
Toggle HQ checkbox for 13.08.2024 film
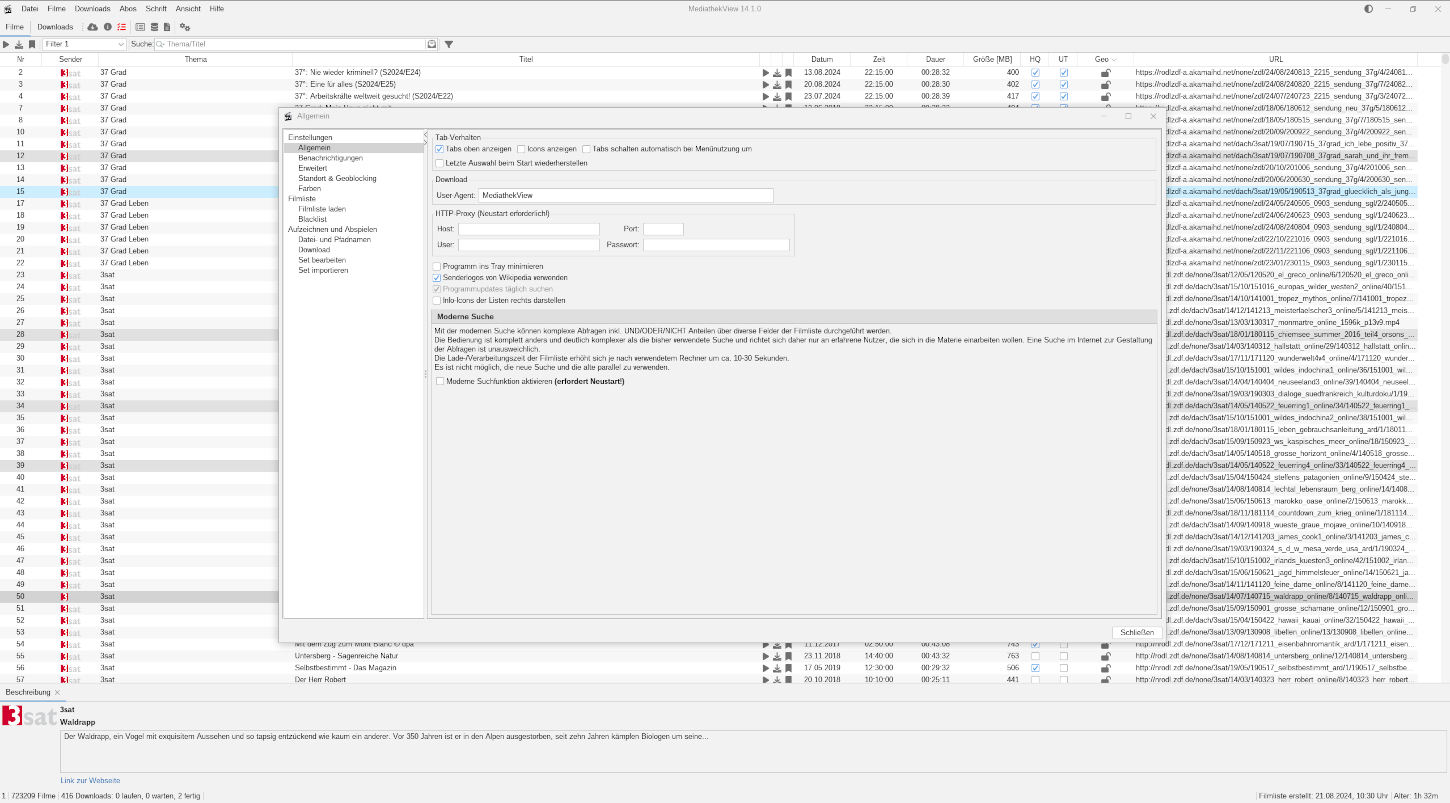pyautogui.click(x=1035, y=72)
